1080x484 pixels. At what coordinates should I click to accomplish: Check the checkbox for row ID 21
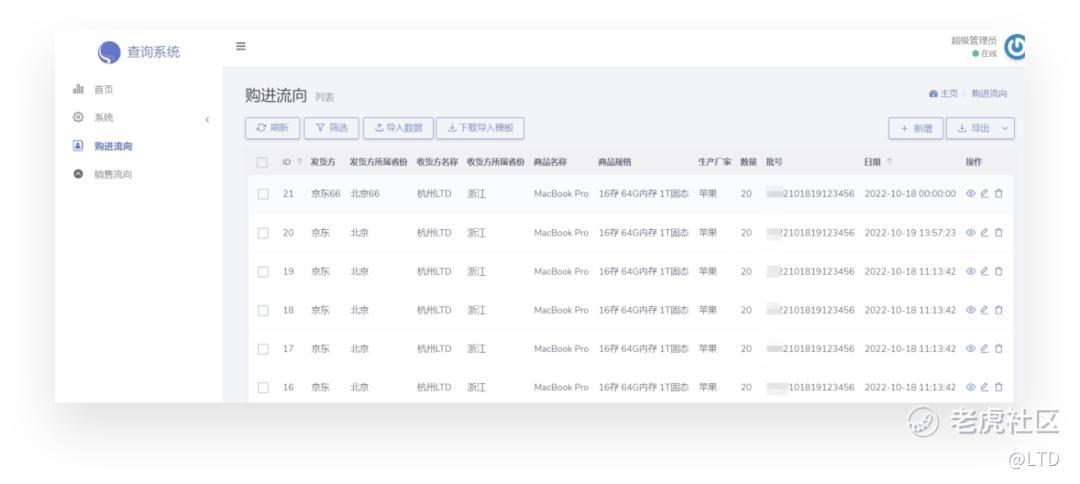pyautogui.click(x=263, y=194)
